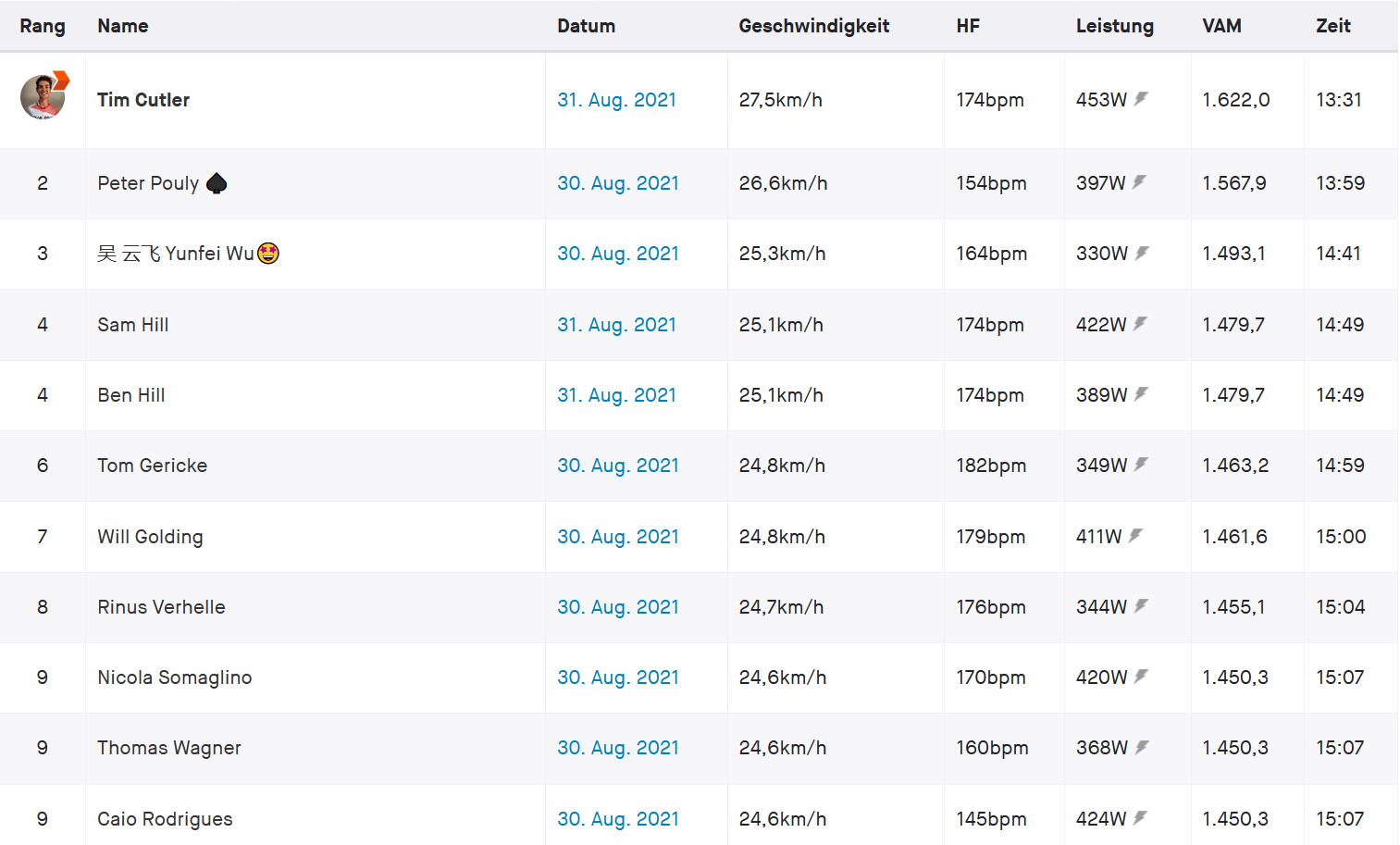Click the power meter icon beside 349W
This screenshot has width=1400, height=845.
1141,465
